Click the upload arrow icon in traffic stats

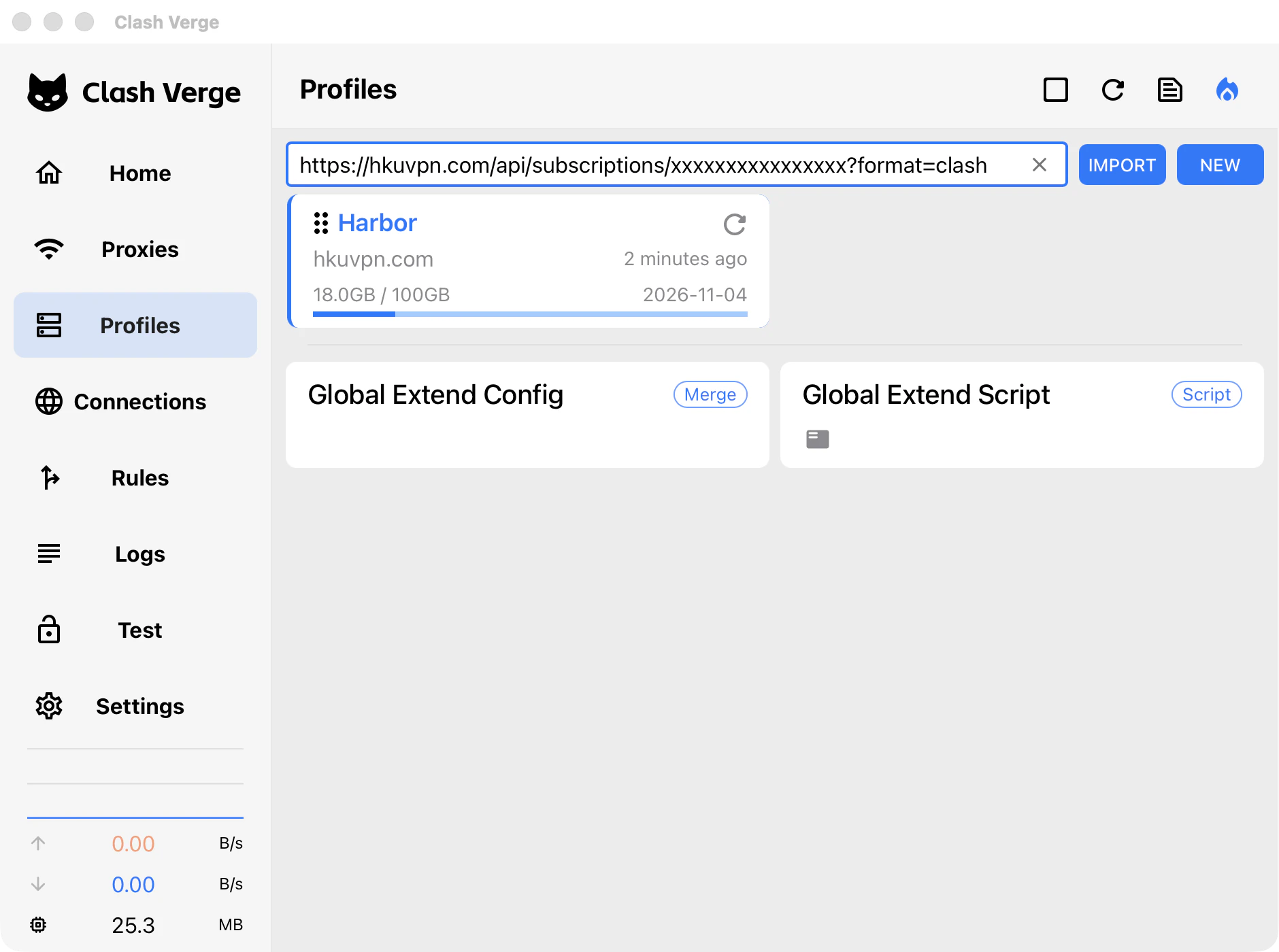click(38, 843)
